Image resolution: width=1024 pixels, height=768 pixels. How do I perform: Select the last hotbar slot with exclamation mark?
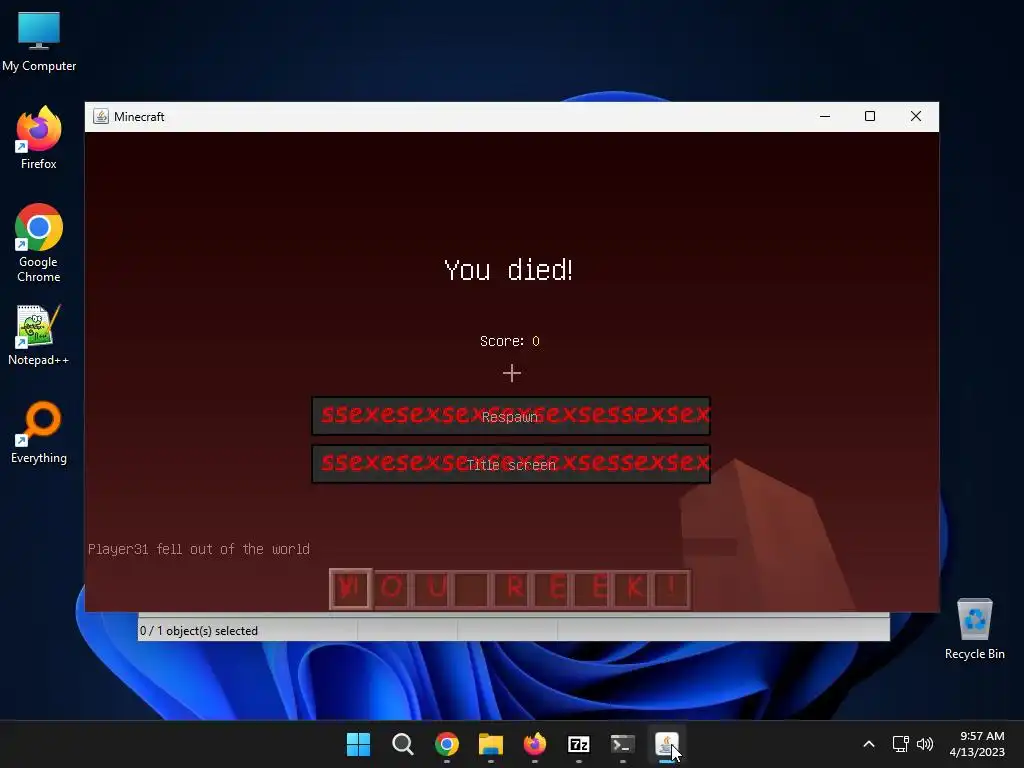[x=671, y=589]
